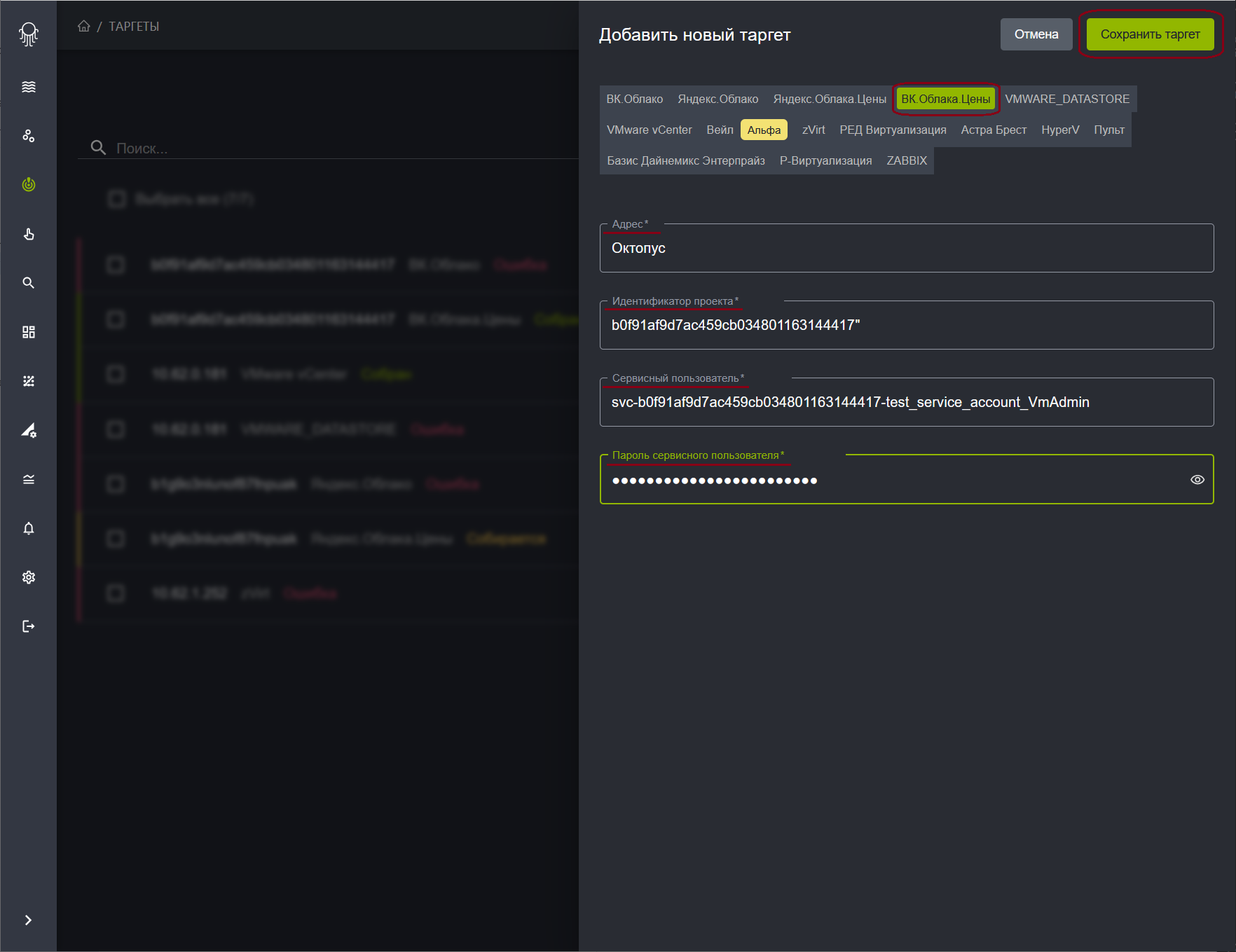Choose the zVirt target type

[813, 130]
